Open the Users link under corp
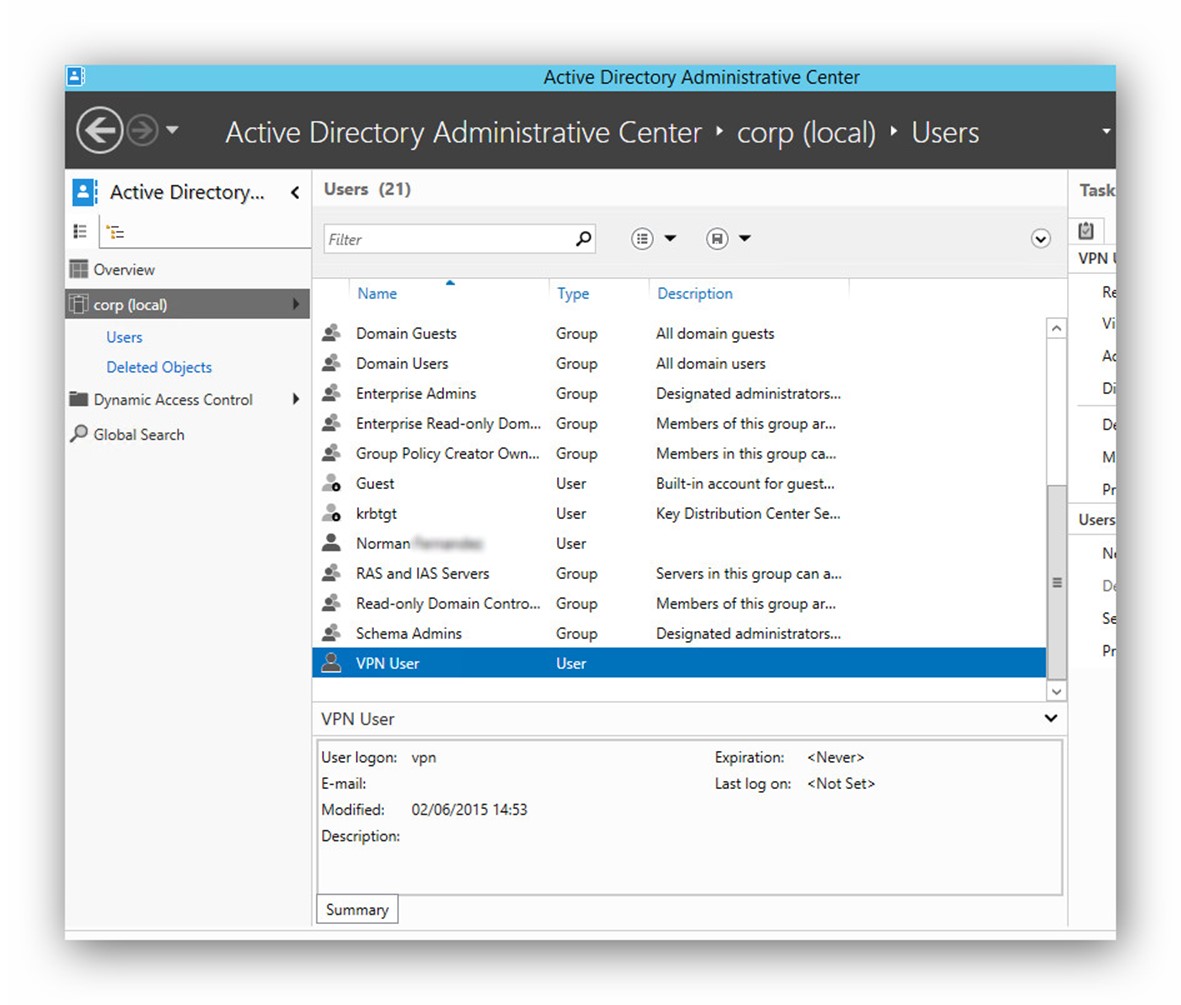This screenshot has width=1181, height=1005. pyautogui.click(x=124, y=338)
